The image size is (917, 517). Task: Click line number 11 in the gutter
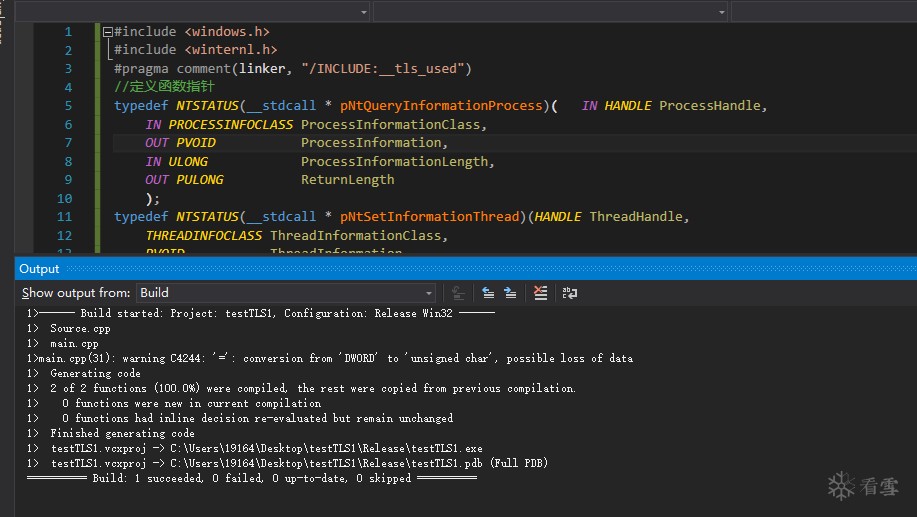(65, 217)
